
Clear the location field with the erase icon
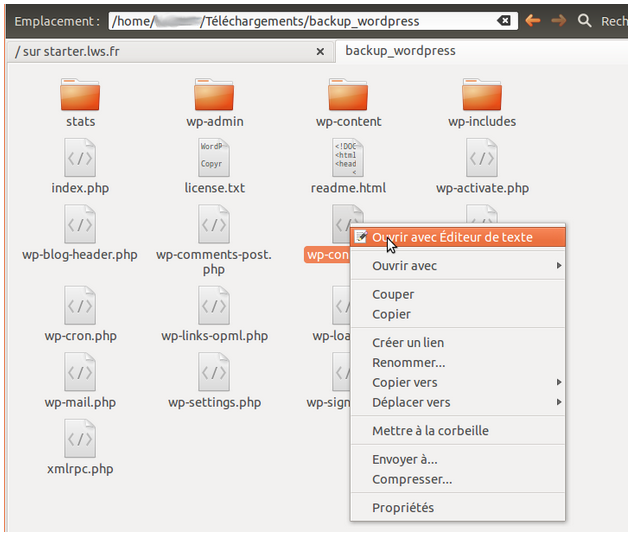[x=504, y=21]
